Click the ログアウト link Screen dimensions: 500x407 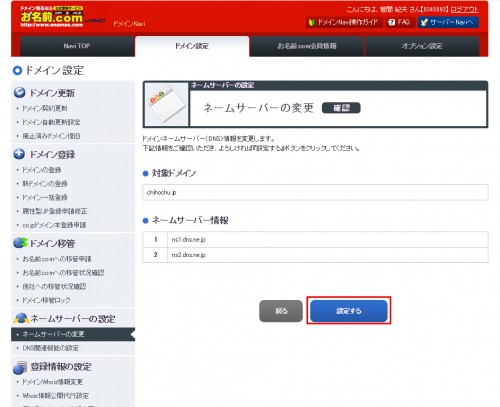pyautogui.click(x=464, y=9)
